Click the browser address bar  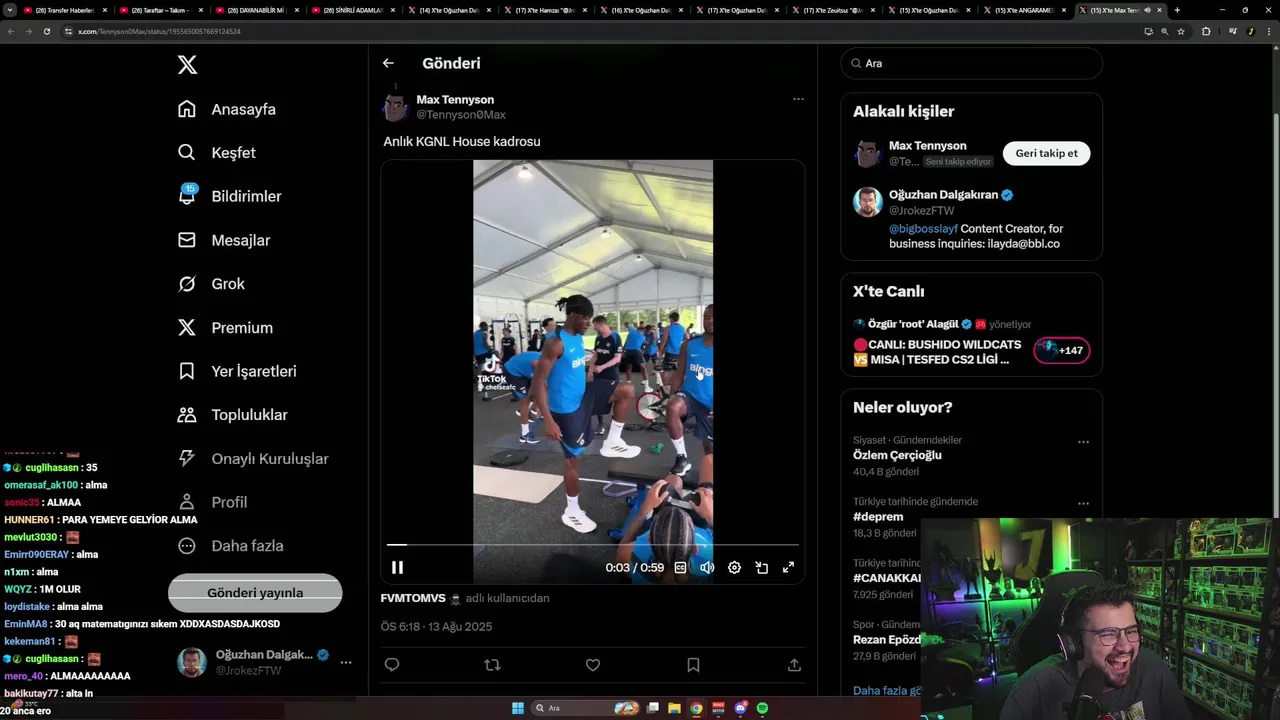[x=600, y=31]
